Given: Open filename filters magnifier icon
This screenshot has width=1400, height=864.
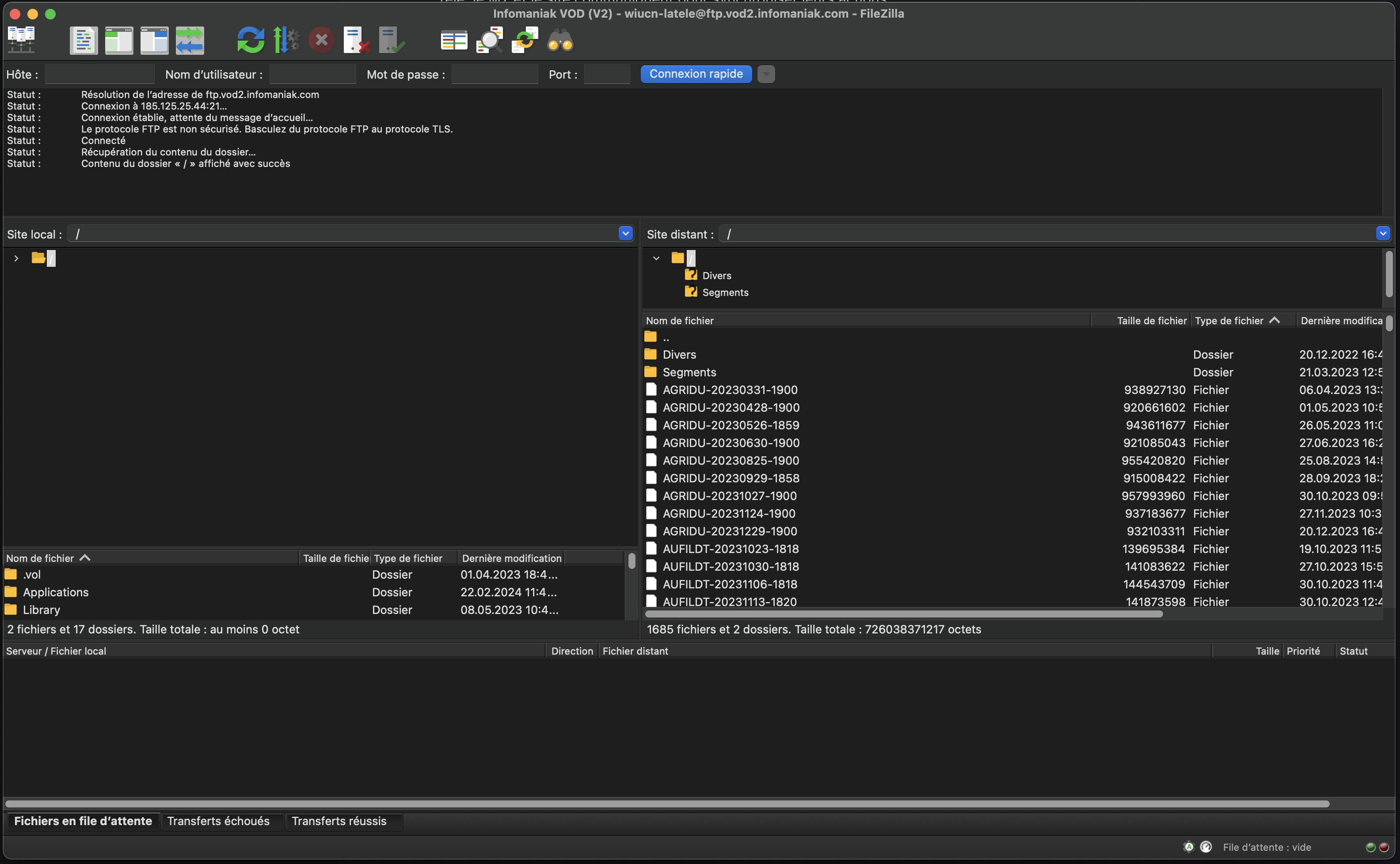Looking at the screenshot, I should coord(489,41).
